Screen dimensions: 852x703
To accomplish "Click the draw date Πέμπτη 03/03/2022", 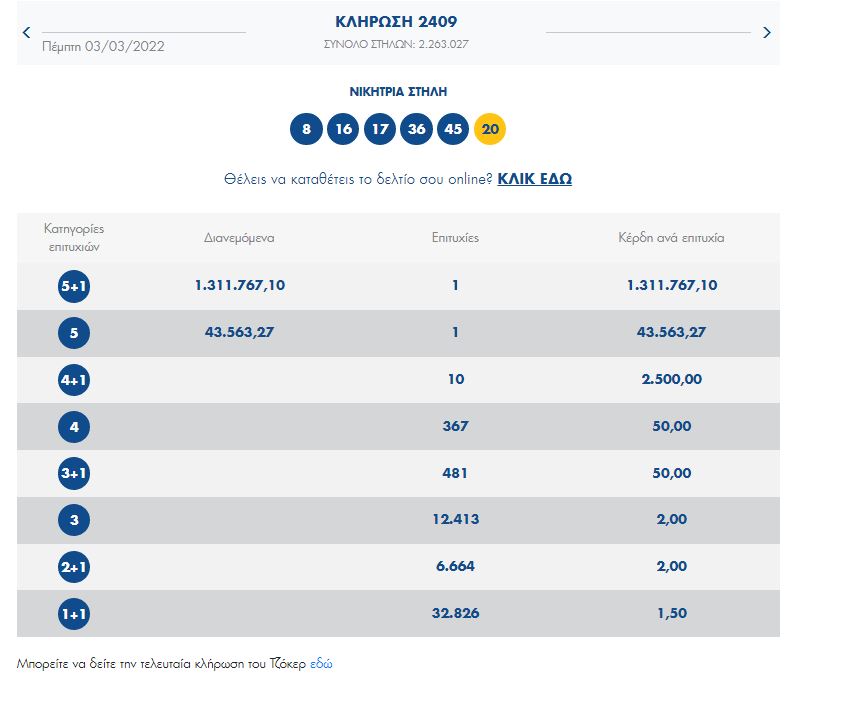I will pos(104,46).
